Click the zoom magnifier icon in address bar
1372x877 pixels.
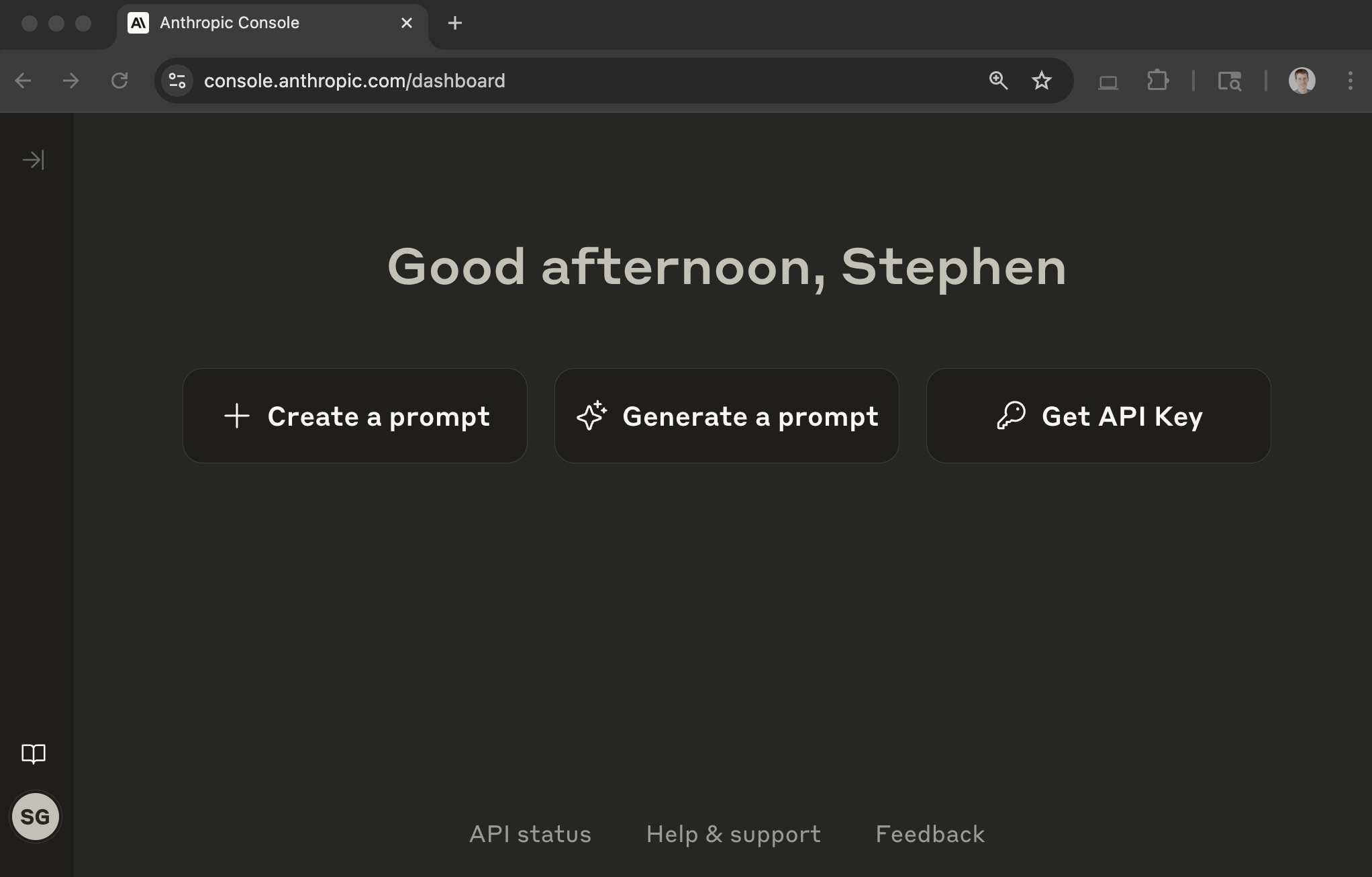(998, 81)
